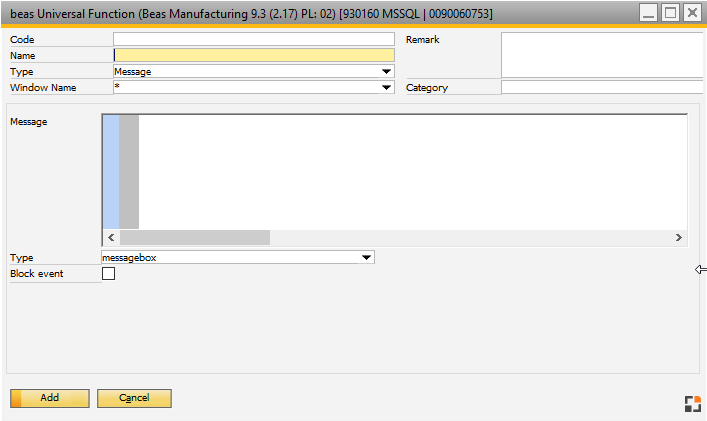Screen dimensions: 707x421
Task: Open the Type dropdown showing Message
Action: click(x=386, y=72)
